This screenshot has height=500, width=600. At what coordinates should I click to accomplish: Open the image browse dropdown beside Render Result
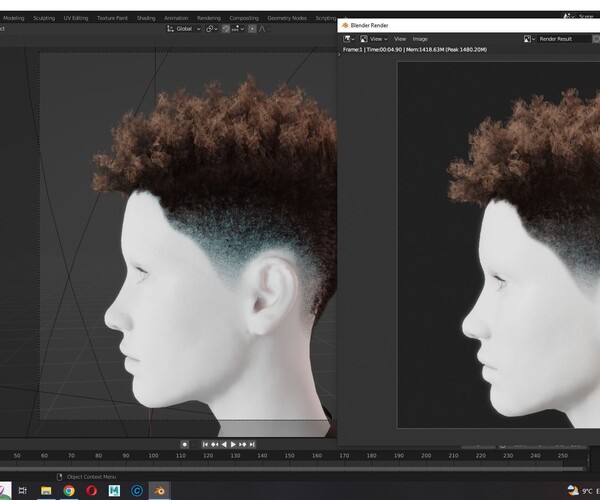point(529,39)
